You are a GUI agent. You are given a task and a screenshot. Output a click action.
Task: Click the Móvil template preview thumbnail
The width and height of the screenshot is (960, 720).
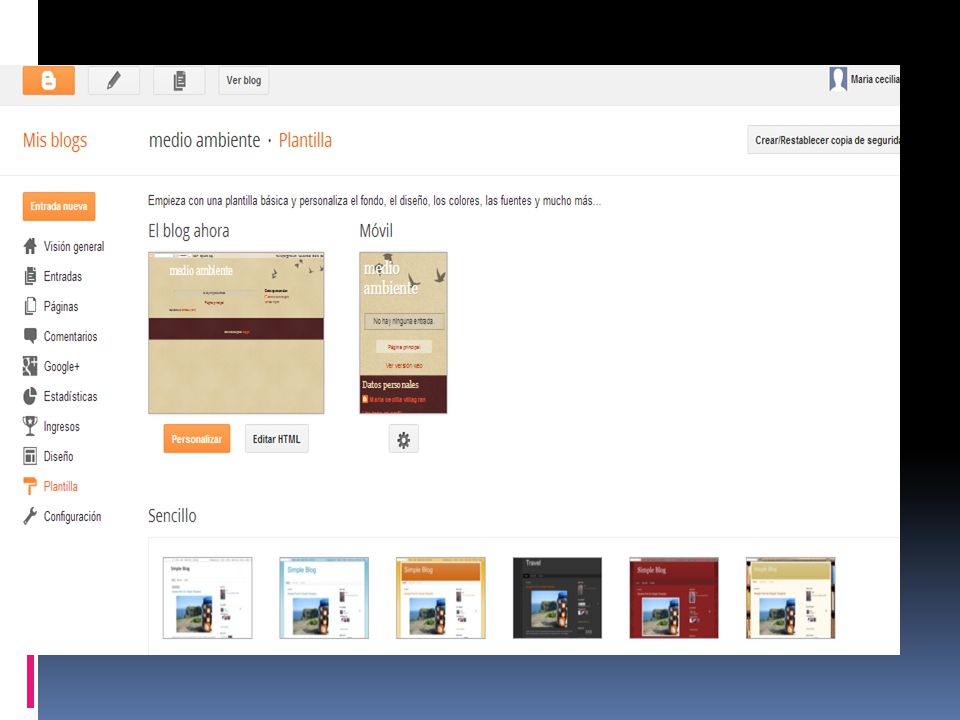[403, 333]
